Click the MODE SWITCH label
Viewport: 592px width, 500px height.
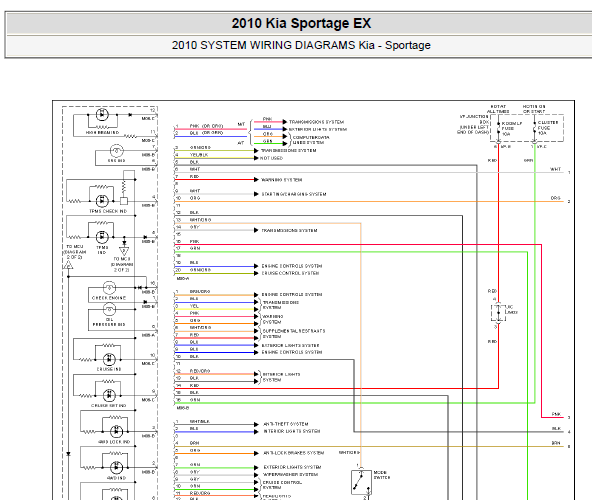382,475
